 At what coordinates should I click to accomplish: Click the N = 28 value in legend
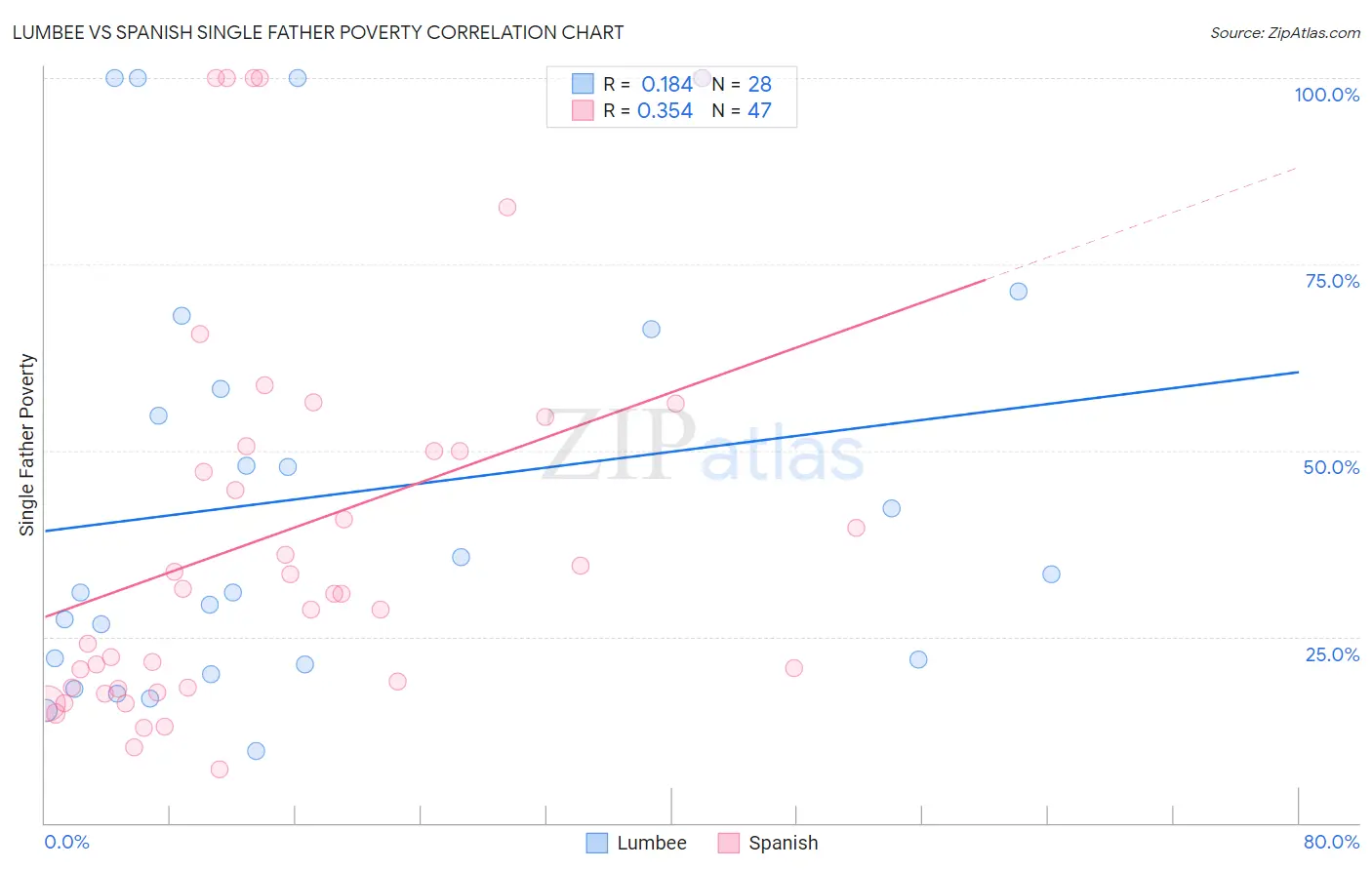(742, 84)
